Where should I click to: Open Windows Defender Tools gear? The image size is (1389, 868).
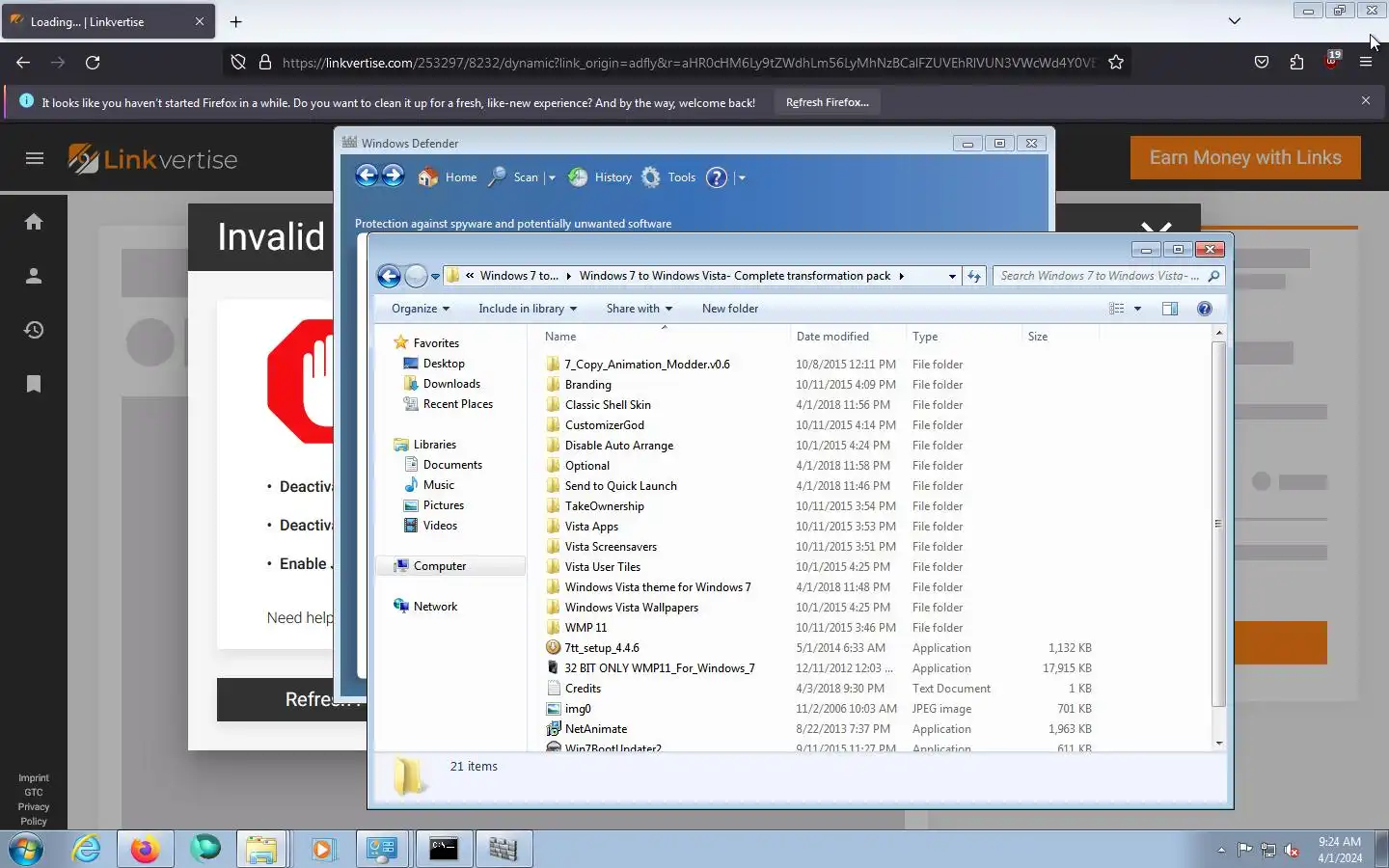[651, 177]
